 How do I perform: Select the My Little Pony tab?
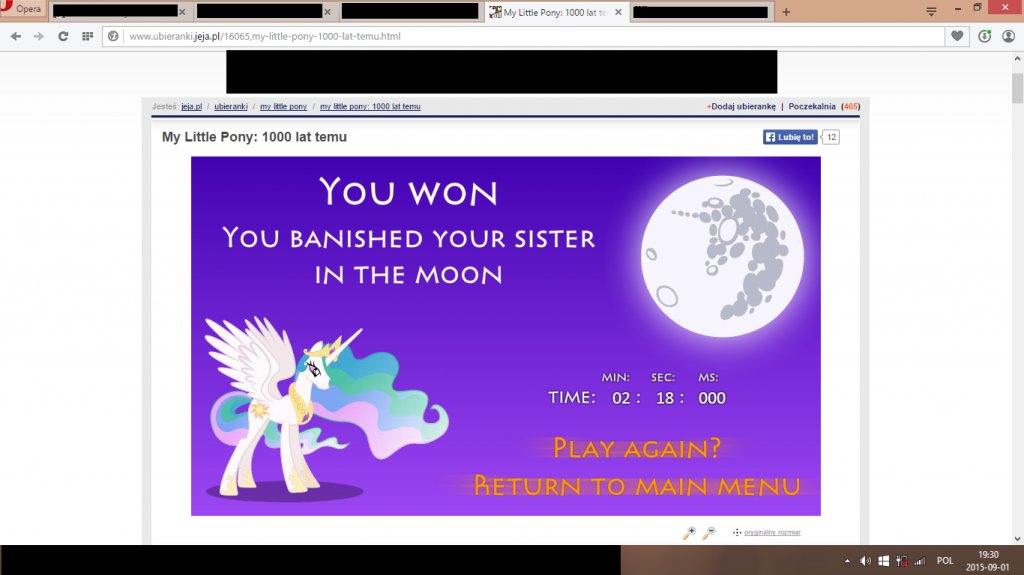pyautogui.click(x=556, y=12)
